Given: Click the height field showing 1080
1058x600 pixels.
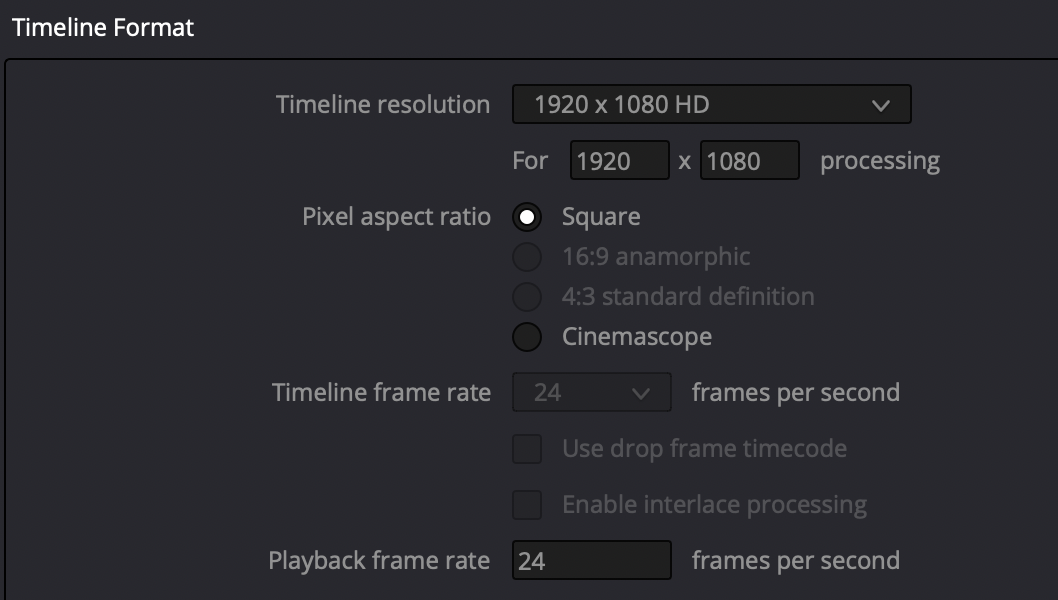Looking at the screenshot, I should (749, 160).
